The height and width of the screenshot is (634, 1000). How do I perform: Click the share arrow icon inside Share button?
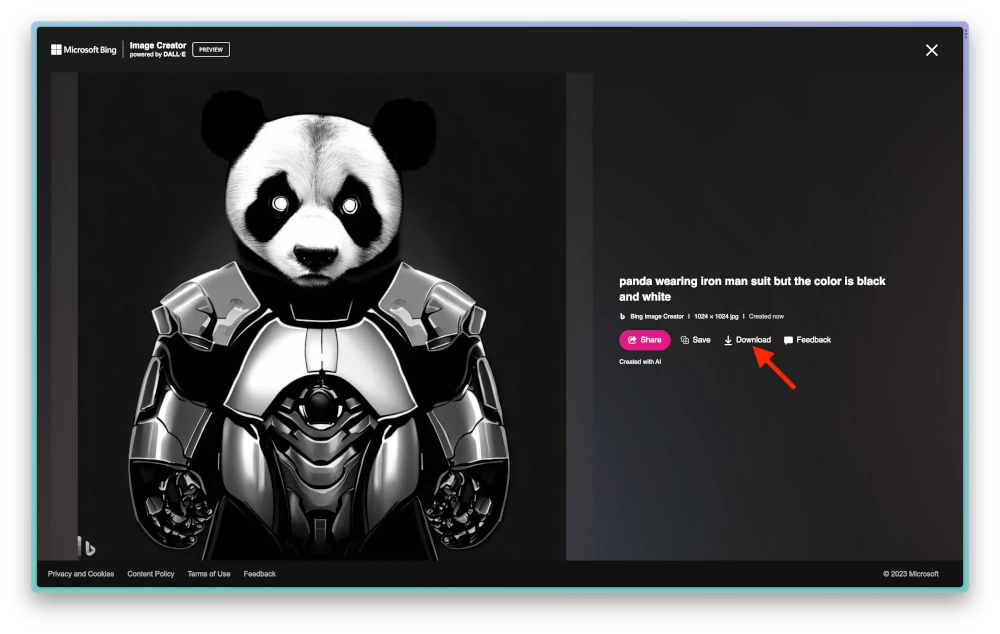pyautogui.click(x=633, y=340)
